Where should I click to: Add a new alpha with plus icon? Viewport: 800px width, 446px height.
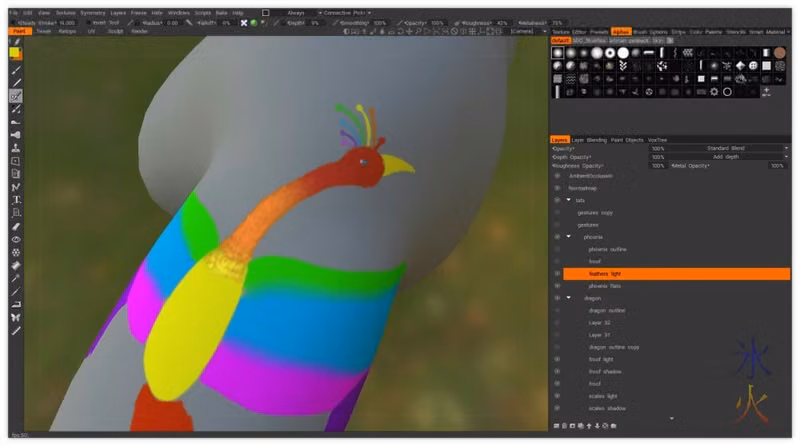tap(766, 92)
